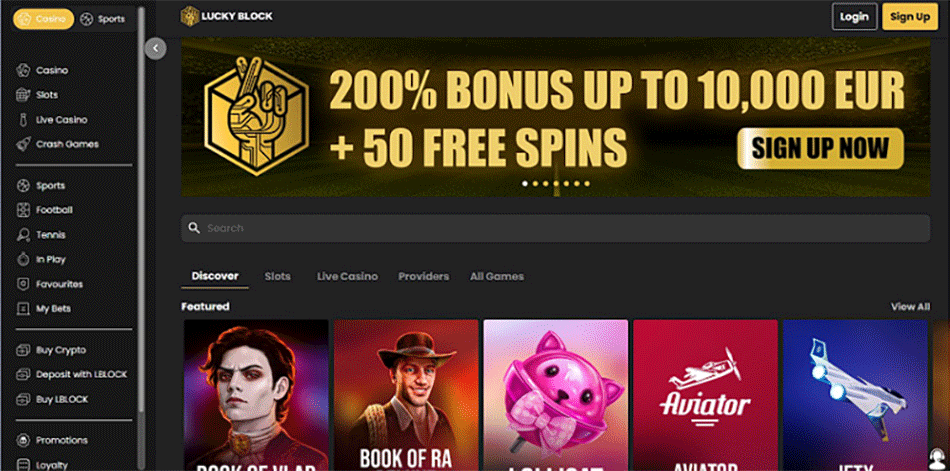
Task: Click the Football icon in sidebar
Action: coord(23,210)
